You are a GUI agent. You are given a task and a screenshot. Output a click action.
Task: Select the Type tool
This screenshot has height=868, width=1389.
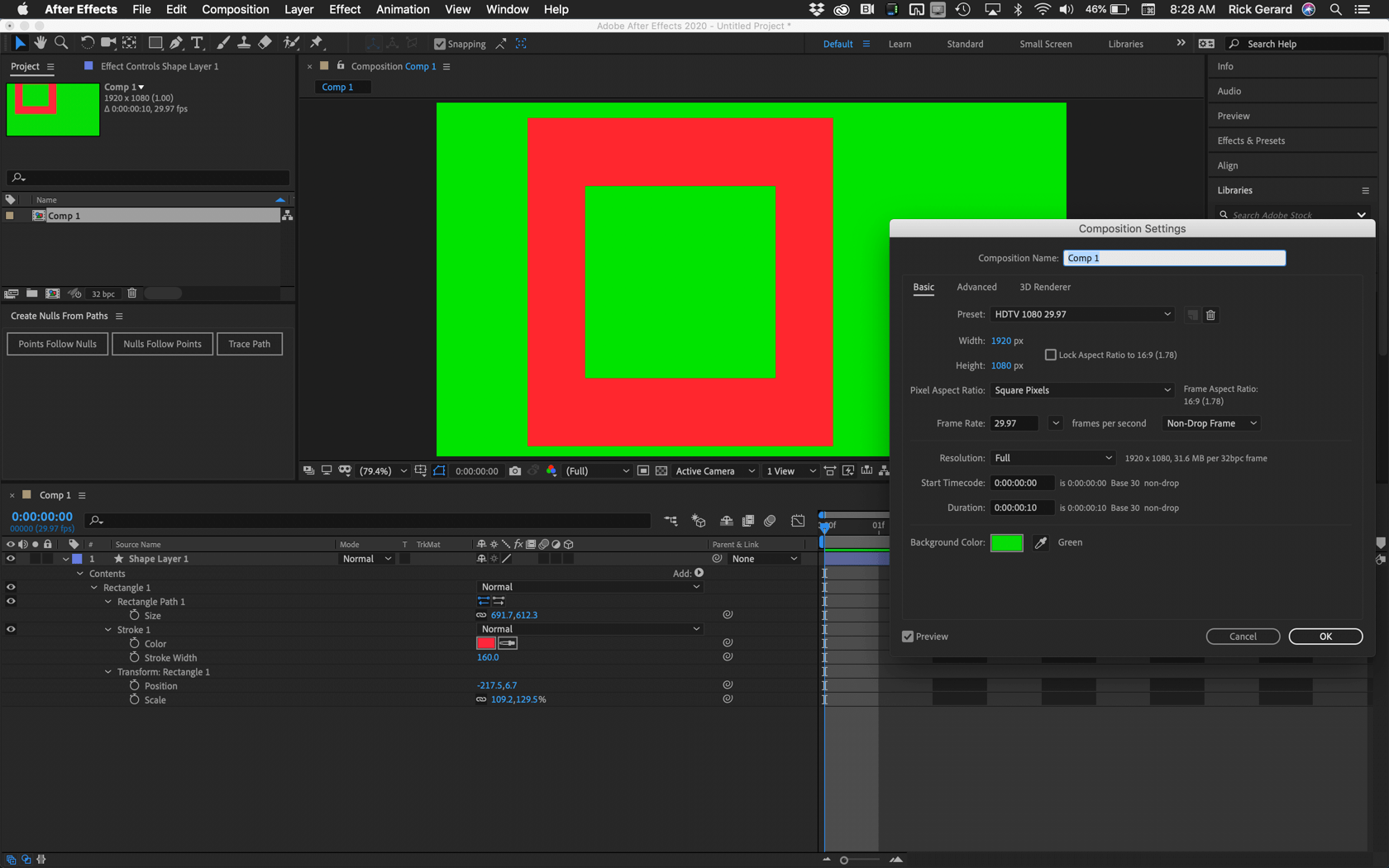coord(197,42)
